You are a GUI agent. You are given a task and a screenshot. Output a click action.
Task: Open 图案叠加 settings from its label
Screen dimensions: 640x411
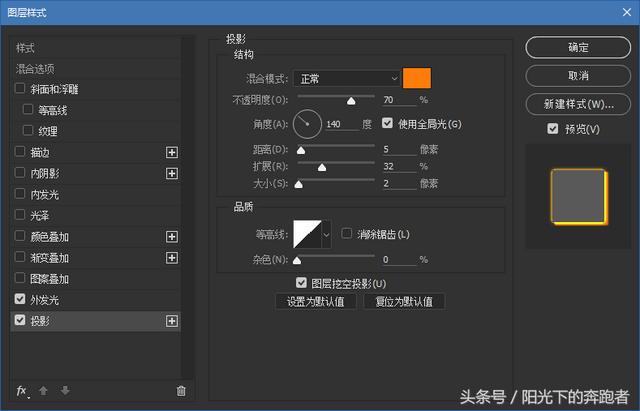pyautogui.click(x=49, y=279)
